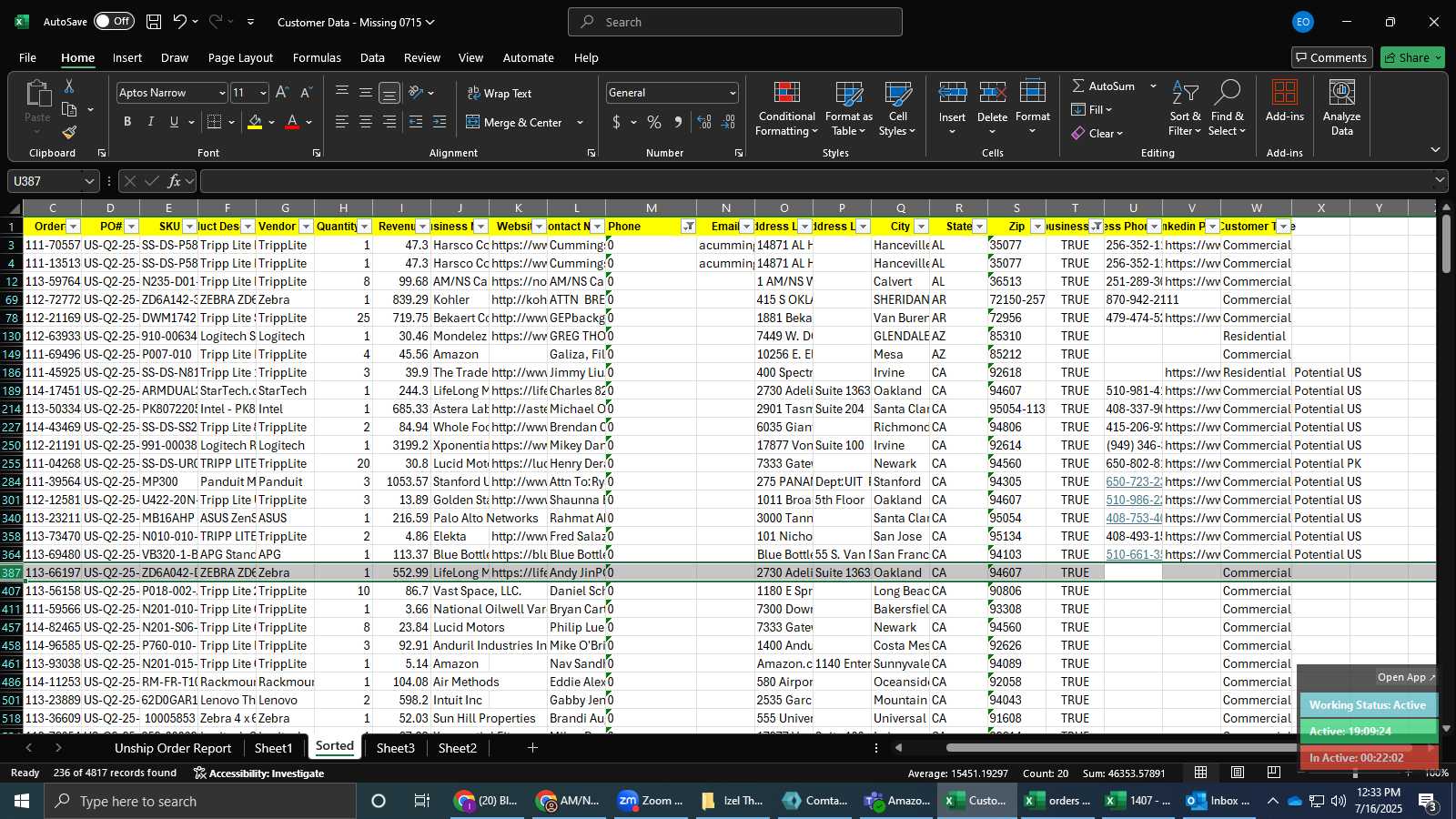Open the Sort & Filter menu
The image size is (1456, 819).
coord(1185,109)
